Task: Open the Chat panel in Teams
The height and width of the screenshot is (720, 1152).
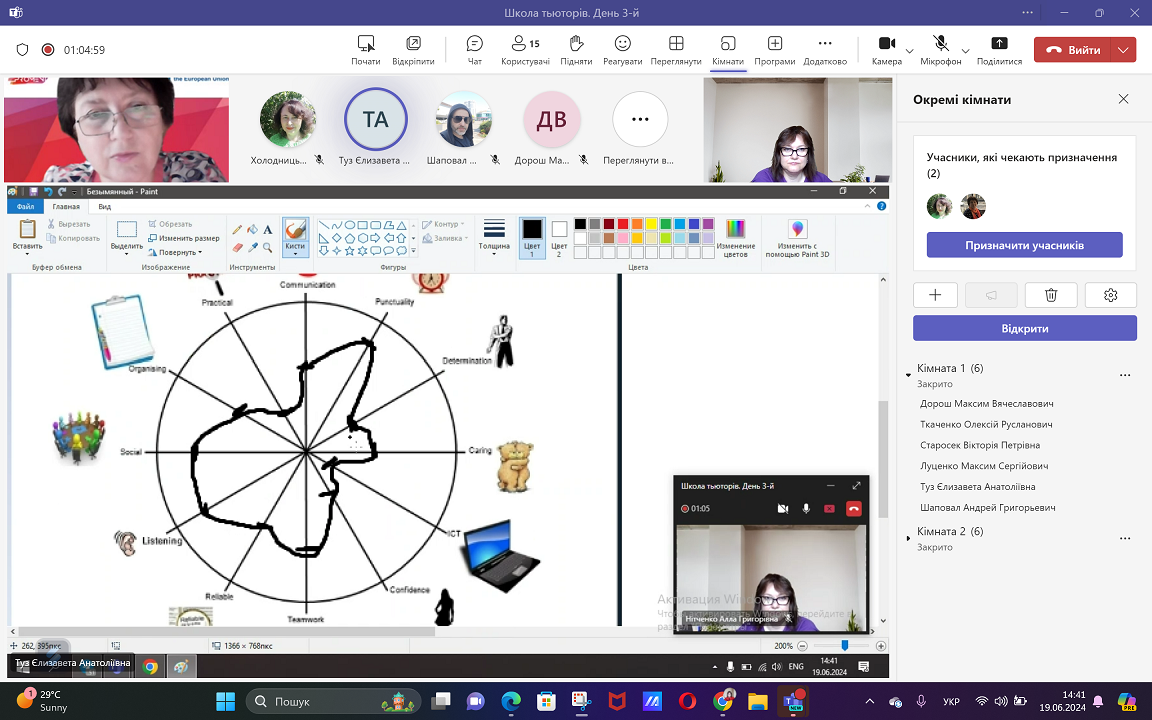Action: (x=475, y=50)
